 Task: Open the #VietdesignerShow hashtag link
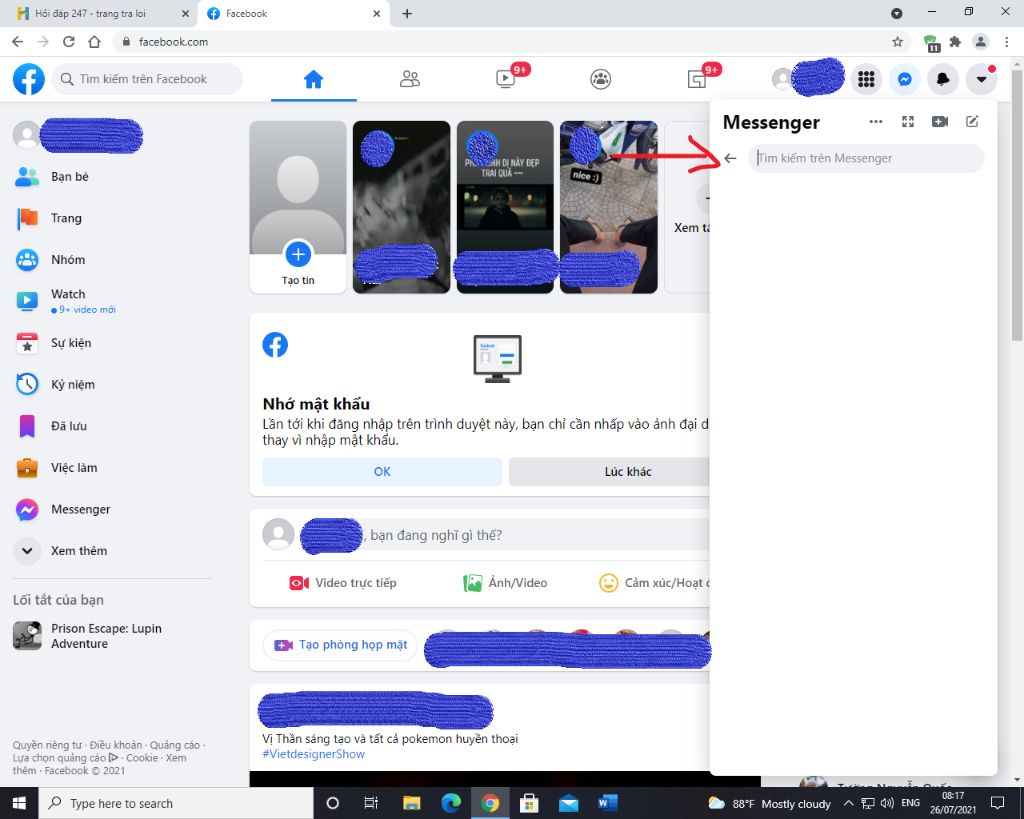click(313, 754)
